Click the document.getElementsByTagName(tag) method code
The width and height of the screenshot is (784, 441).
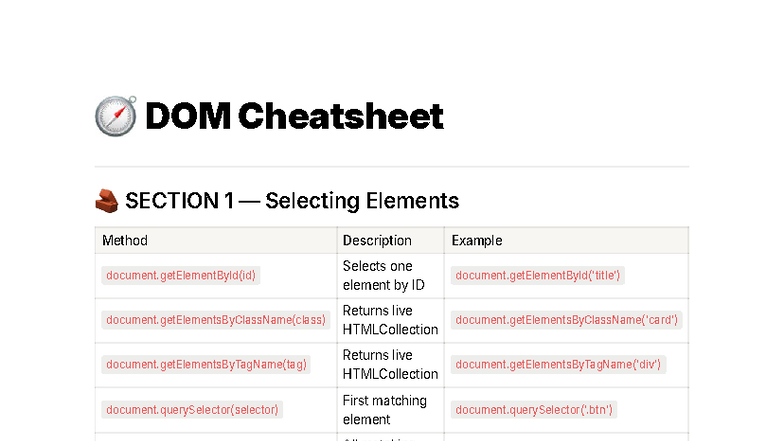(x=206, y=365)
